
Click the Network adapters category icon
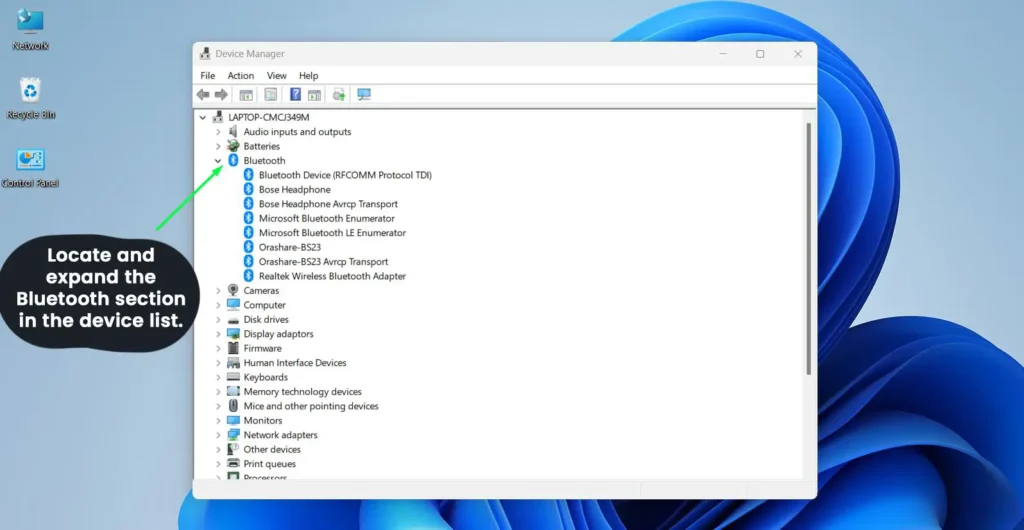(x=233, y=435)
